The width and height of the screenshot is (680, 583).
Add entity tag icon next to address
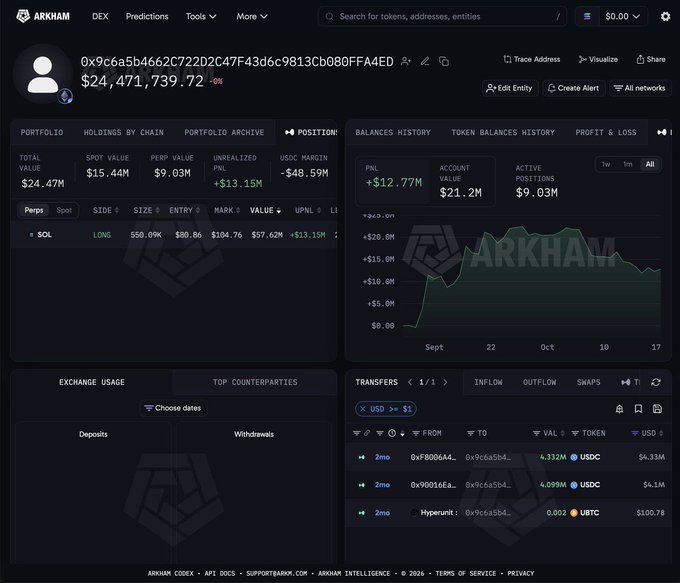pos(405,61)
